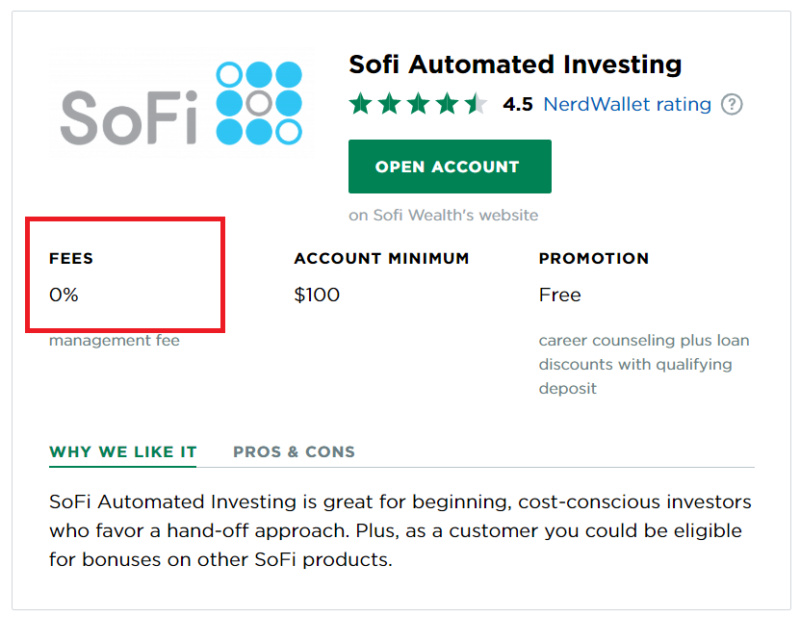Click the blue dot grid icon in logo

point(259,103)
